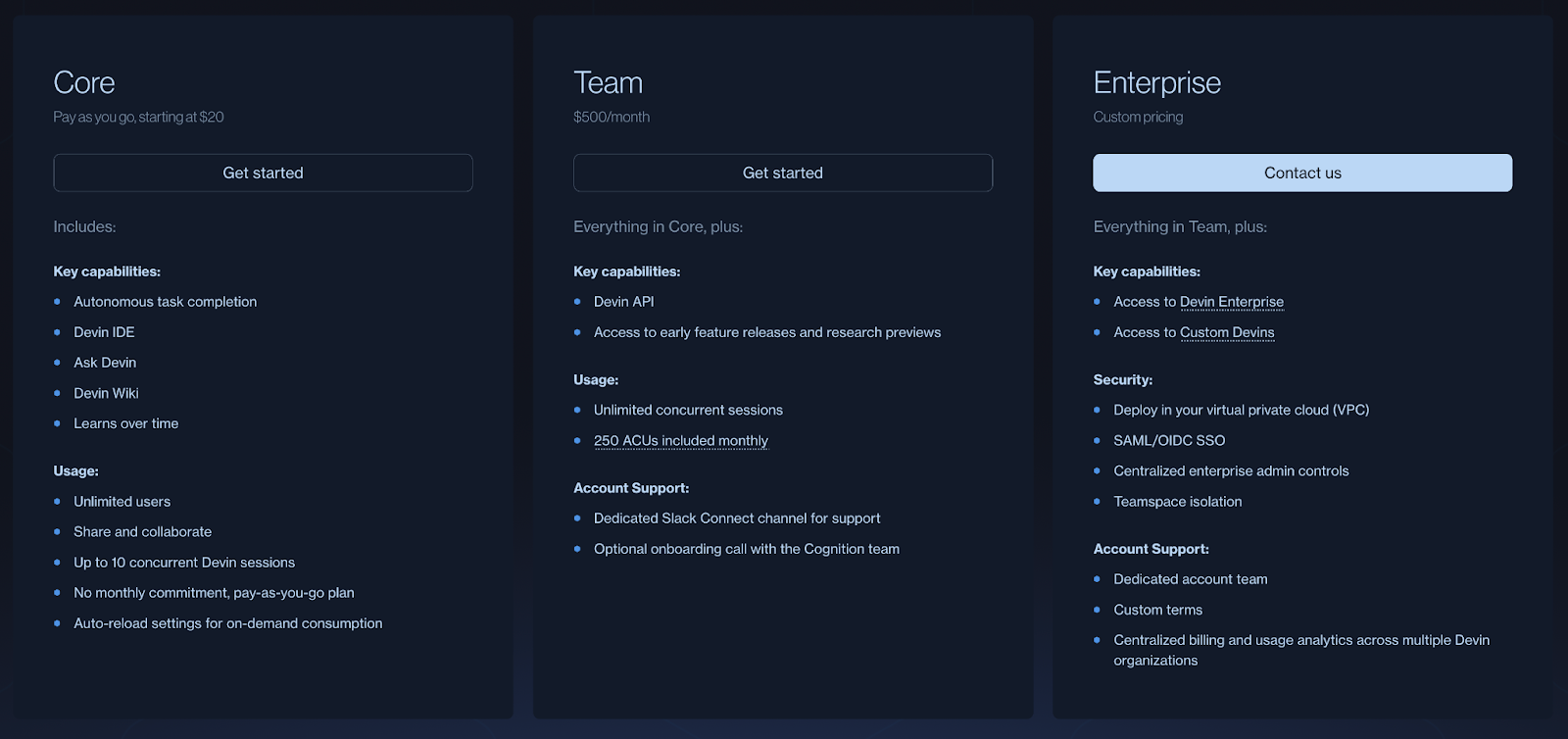Click 'Unlimited concurrent sessions' item

688,410
